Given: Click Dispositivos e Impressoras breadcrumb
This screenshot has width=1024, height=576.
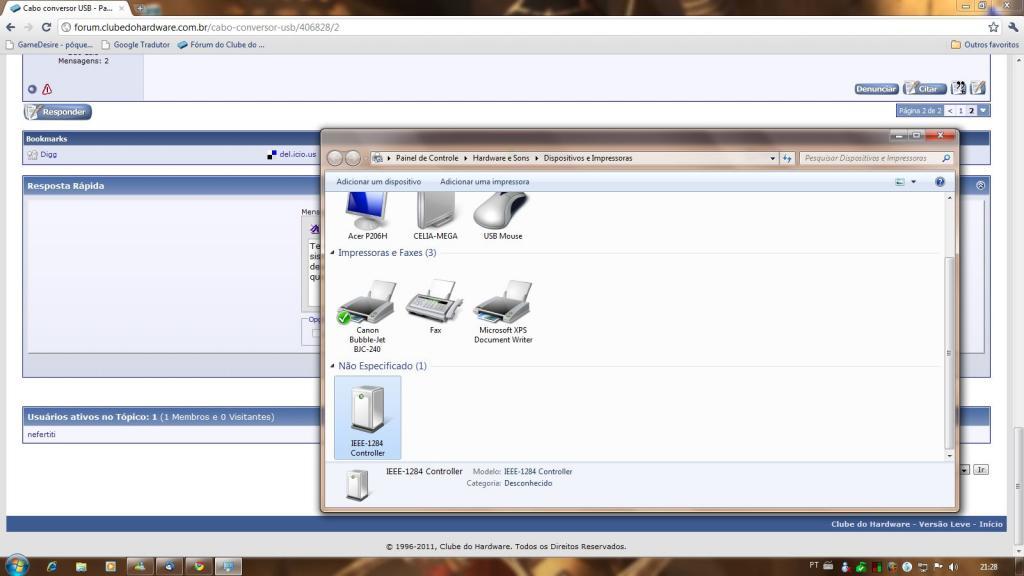Looking at the screenshot, I should coord(588,158).
